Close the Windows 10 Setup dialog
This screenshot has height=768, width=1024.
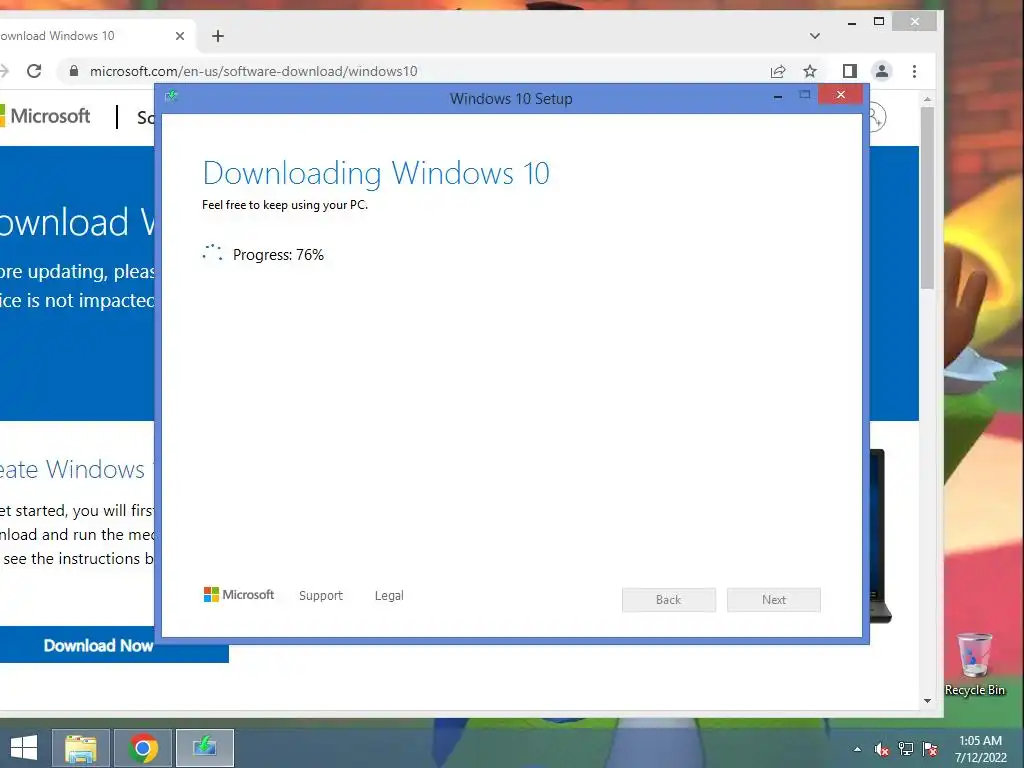point(840,95)
